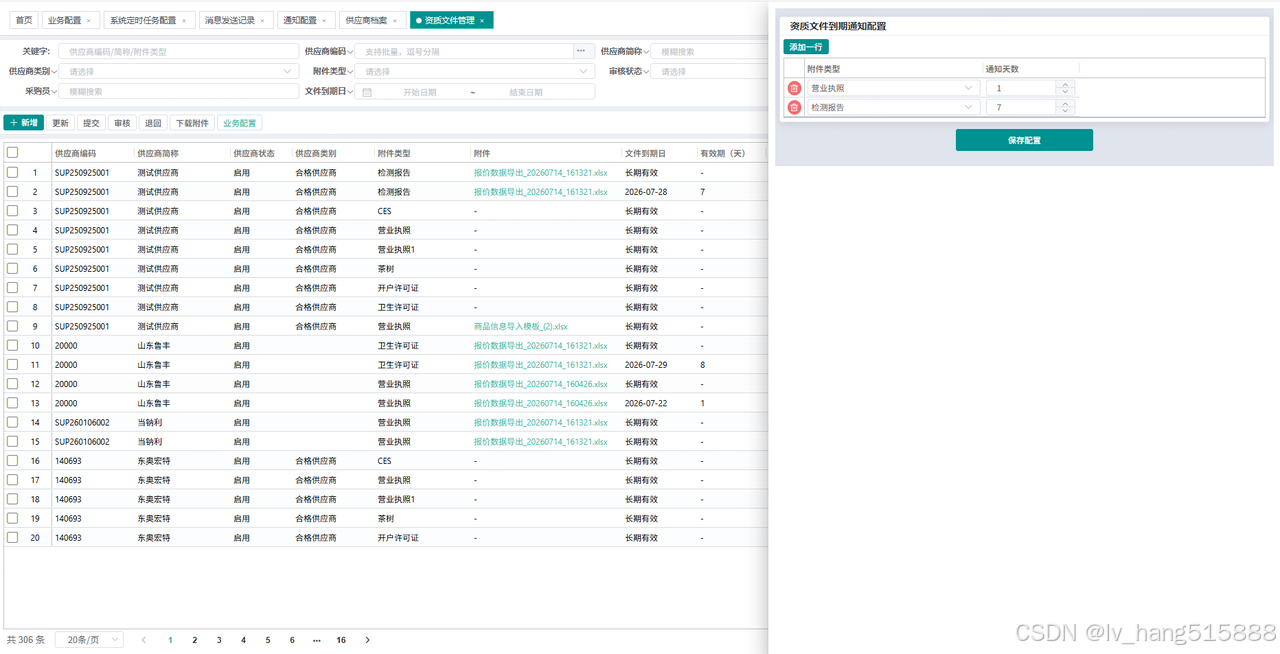Expand the 文件到期日 label operator chevron

[x=350, y=91]
